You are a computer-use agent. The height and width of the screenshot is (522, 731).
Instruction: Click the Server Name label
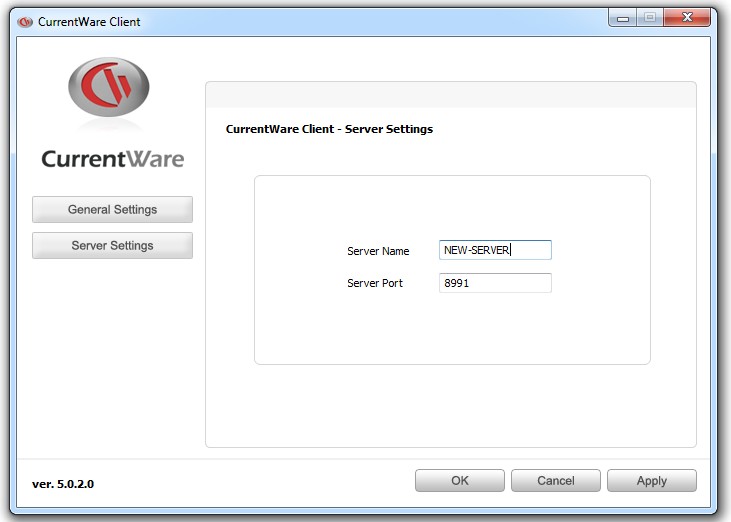pyautogui.click(x=378, y=251)
